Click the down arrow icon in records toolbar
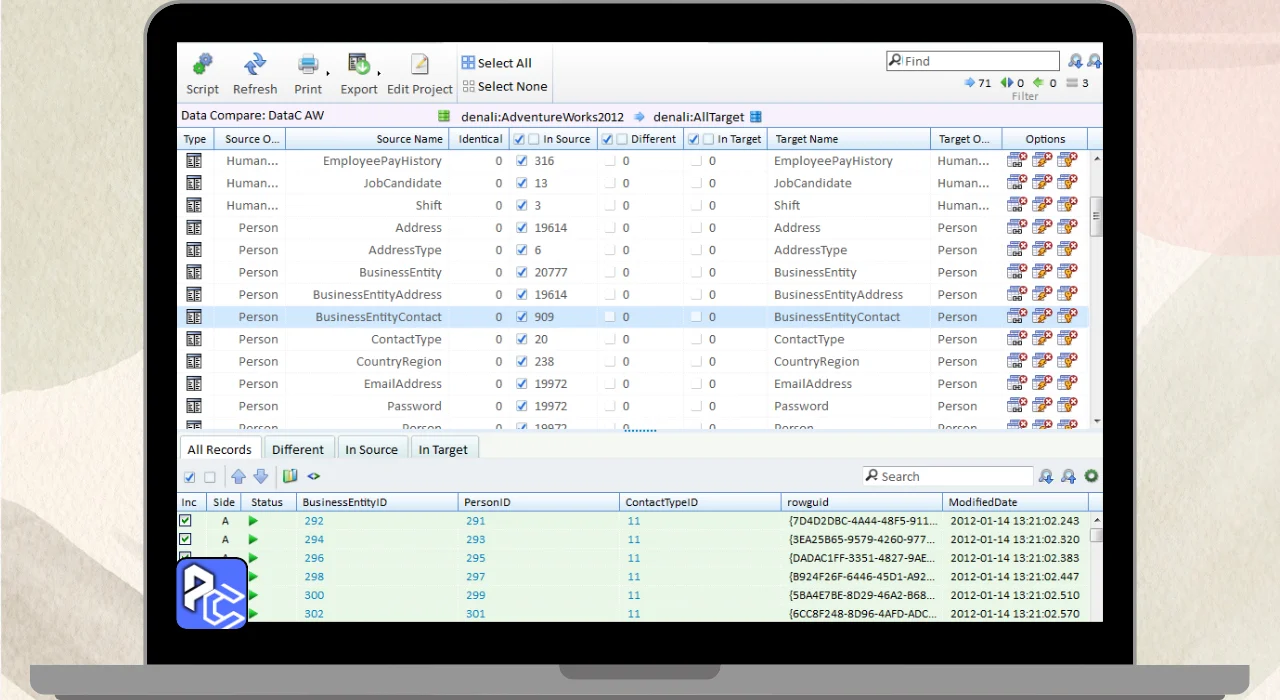The image size is (1280, 700). coord(260,477)
